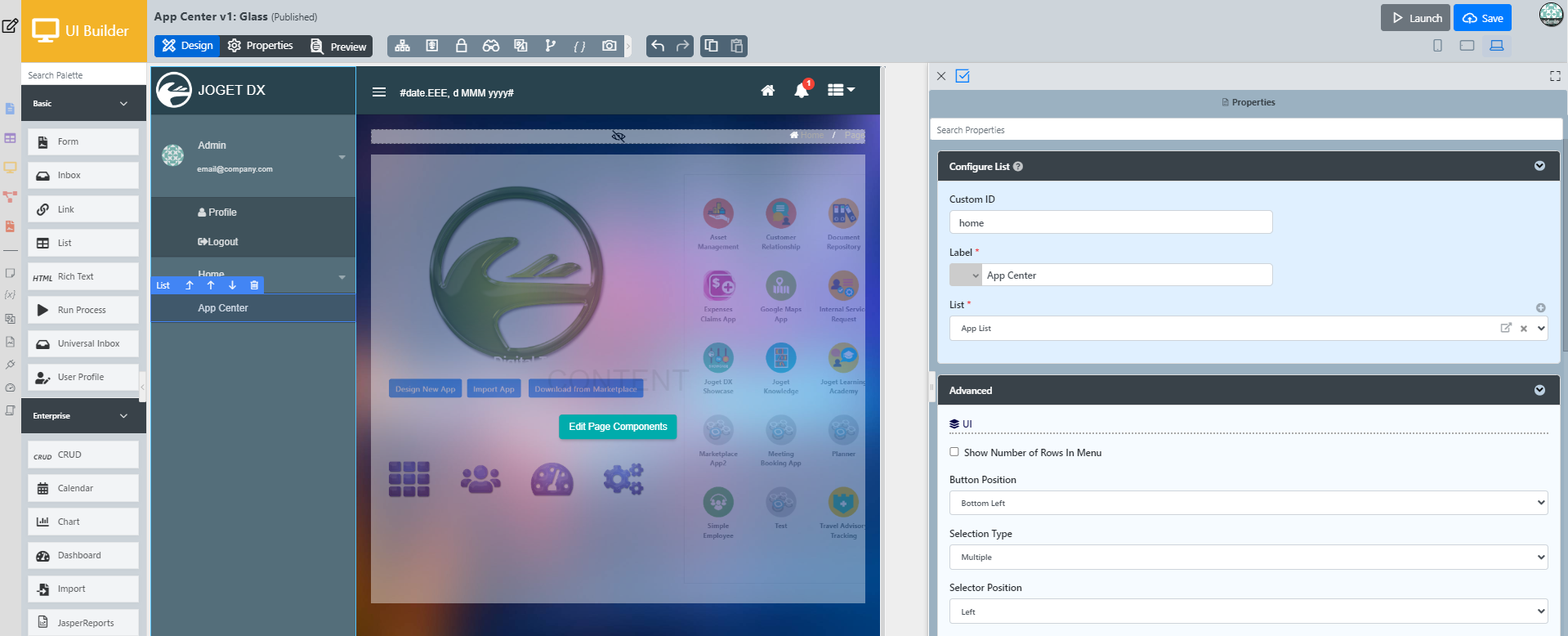Image resolution: width=1568 pixels, height=636 pixels.
Task: Collapse the Enterprise palette section
Action: (124, 416)
